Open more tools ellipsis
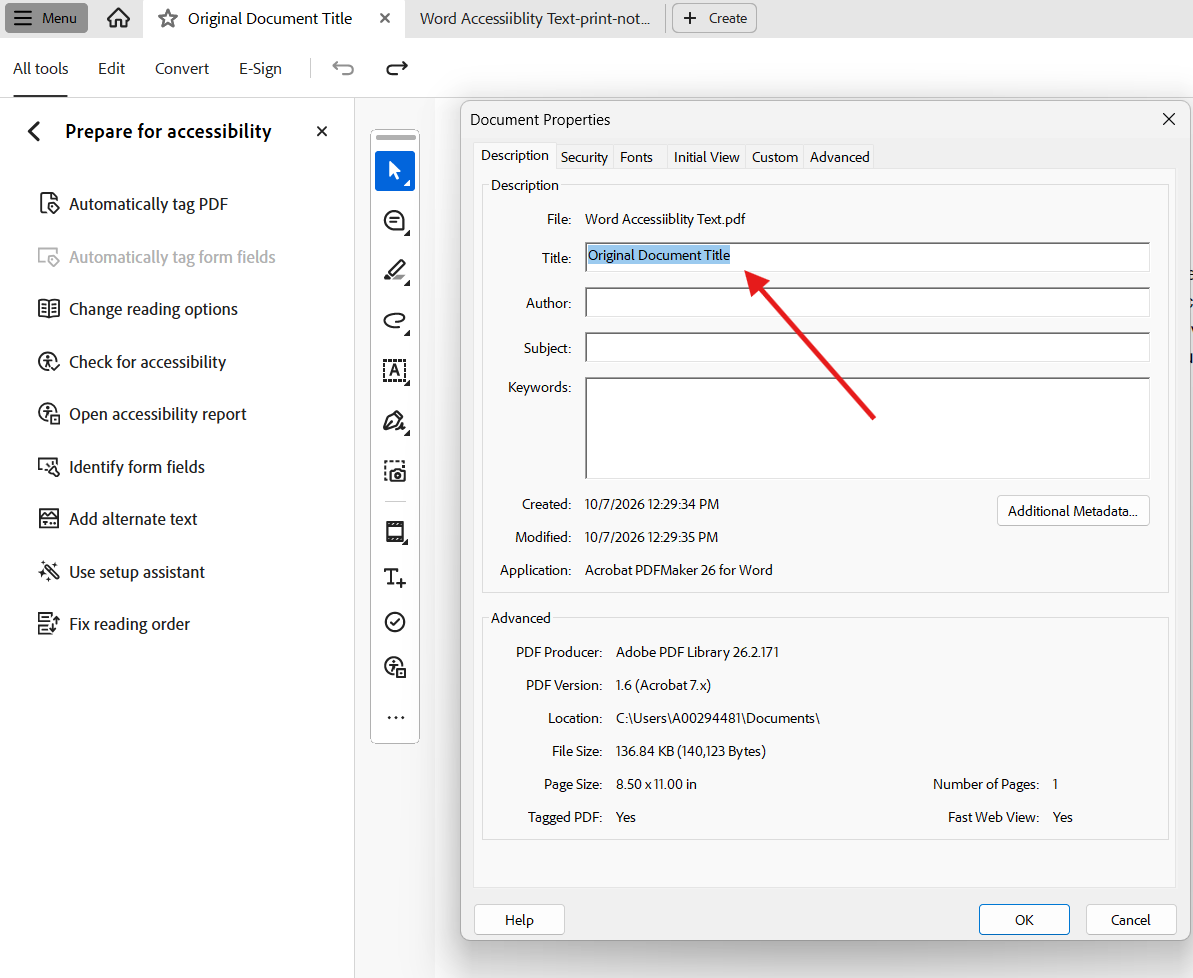This screenshot has width=1193, height=978. pos(396,717)
